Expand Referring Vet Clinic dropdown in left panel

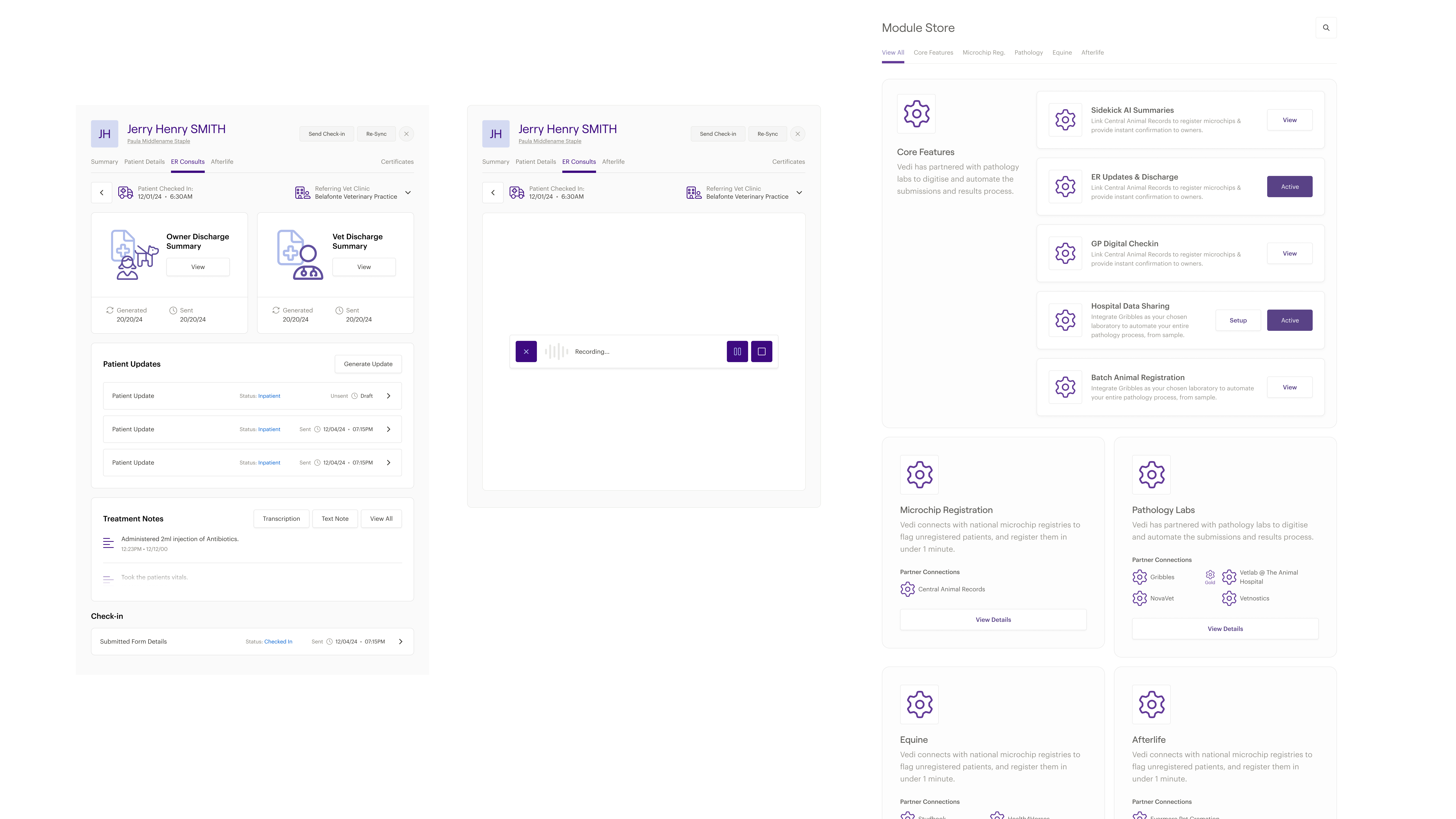click(x=408, y=193)
